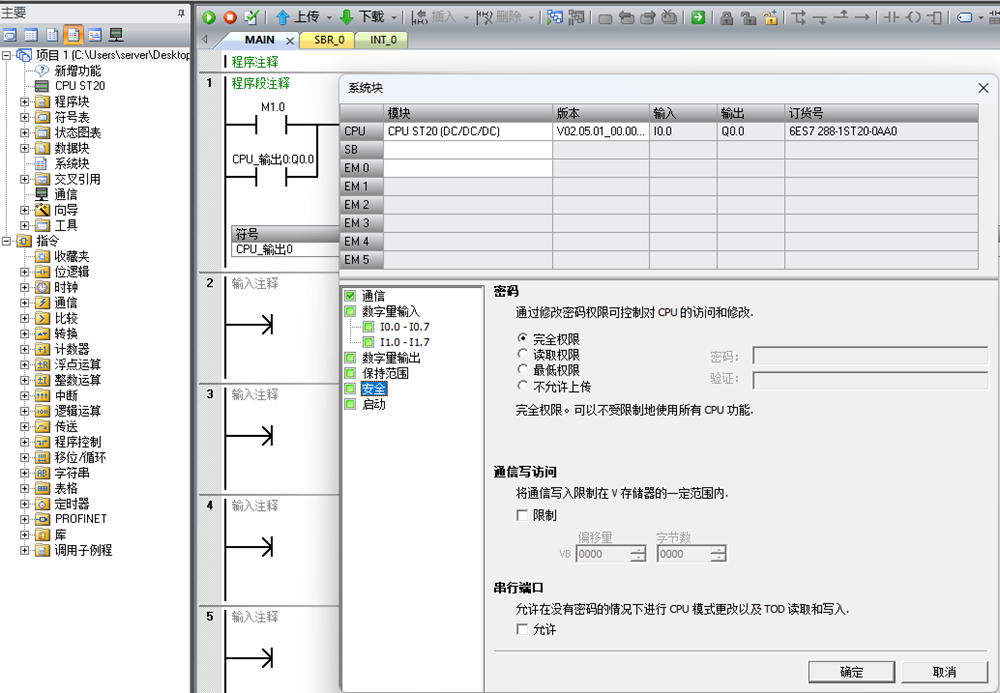This screenshot has height=693, width=1000.
Task: Select the 读取权限 radio button
Action: pos(522,355)
